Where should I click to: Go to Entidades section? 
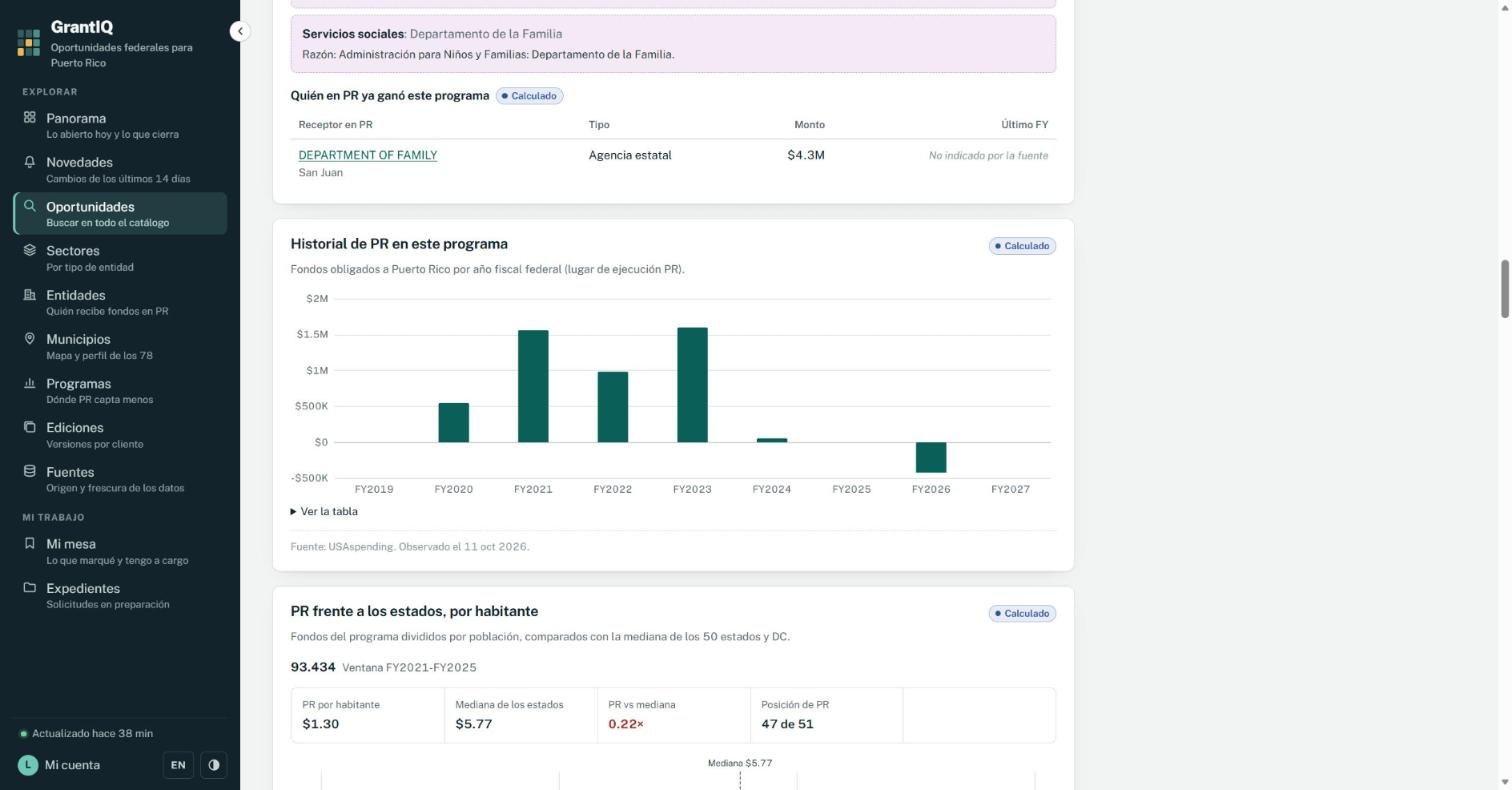click(x=120, y=302)
